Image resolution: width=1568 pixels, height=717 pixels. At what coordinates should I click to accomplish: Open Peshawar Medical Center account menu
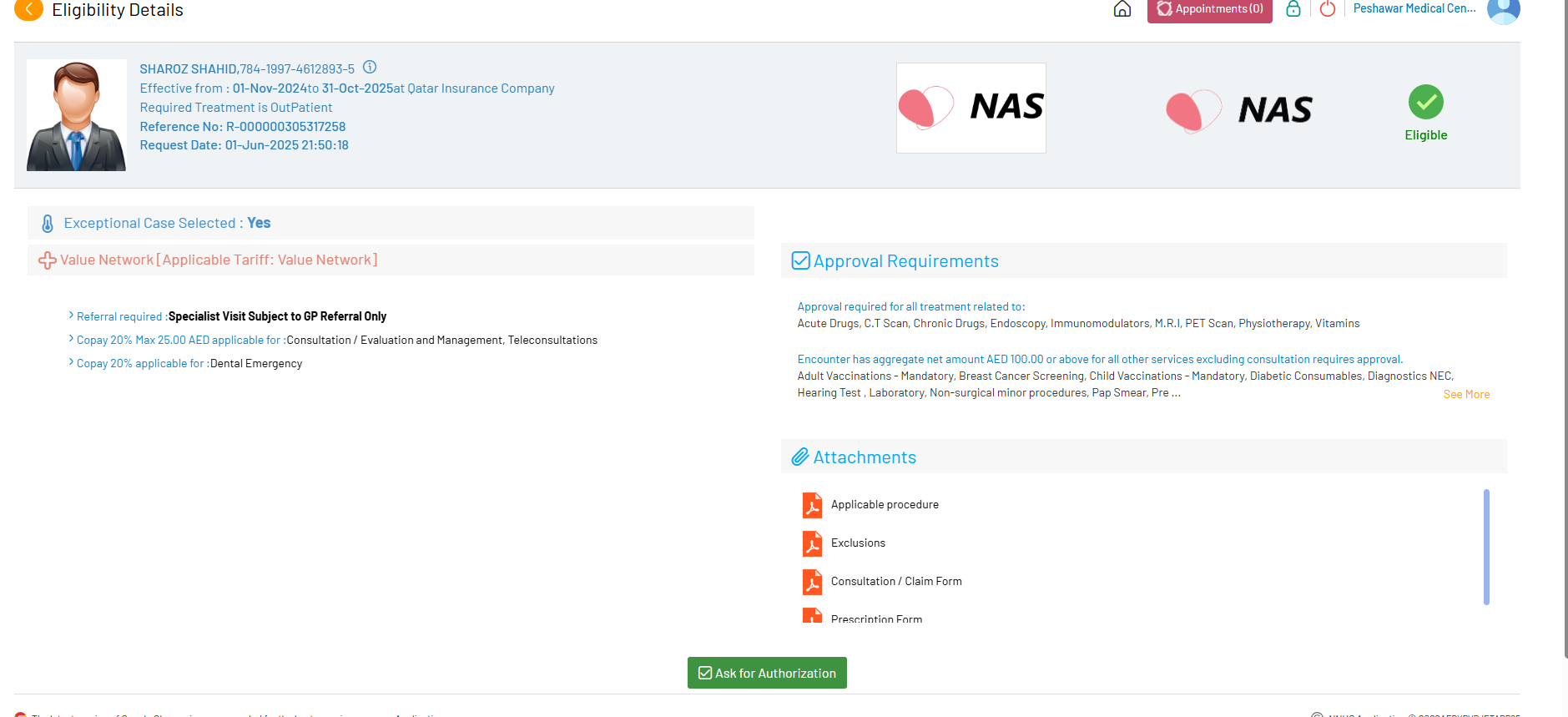point(1414,8)
